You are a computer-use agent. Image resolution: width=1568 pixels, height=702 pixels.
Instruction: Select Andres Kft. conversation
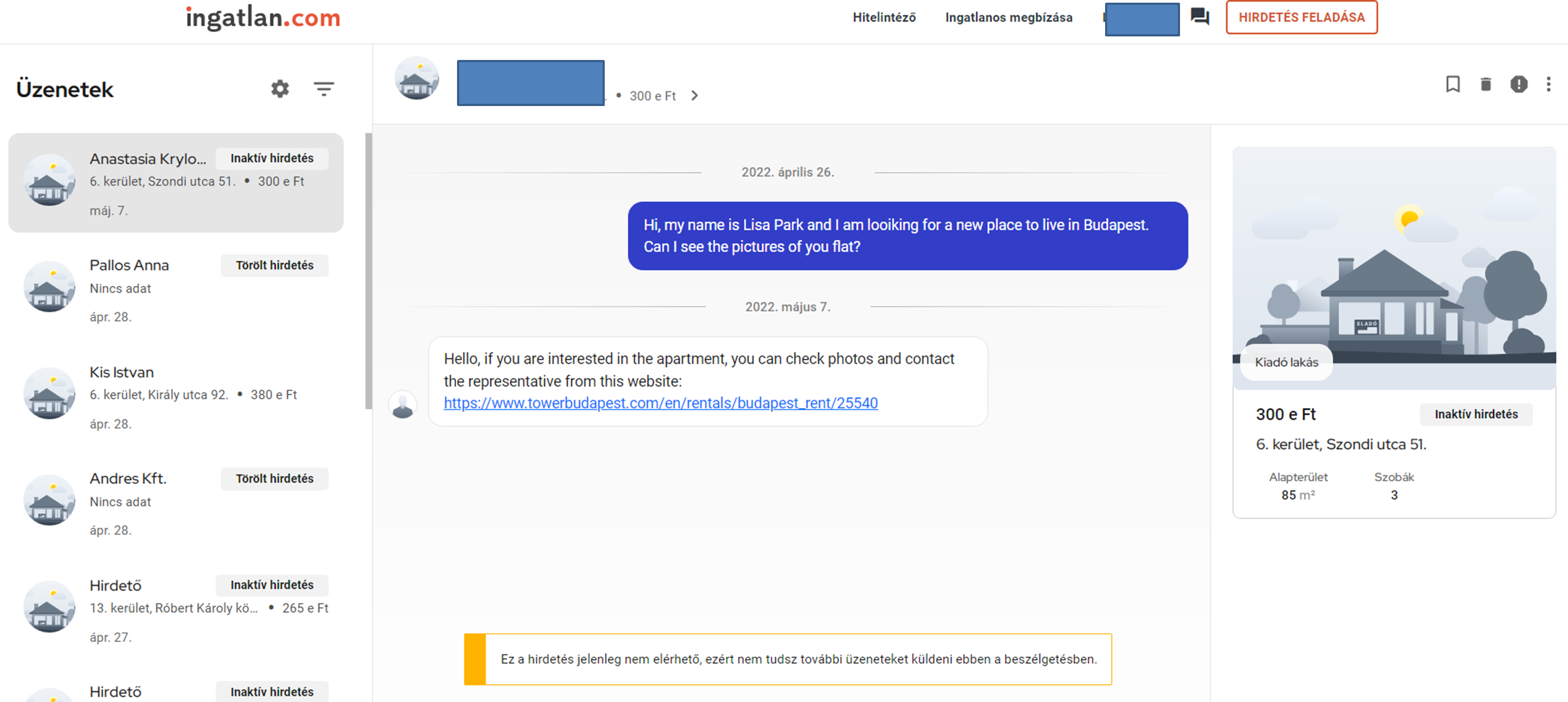(x=176, y=503)
